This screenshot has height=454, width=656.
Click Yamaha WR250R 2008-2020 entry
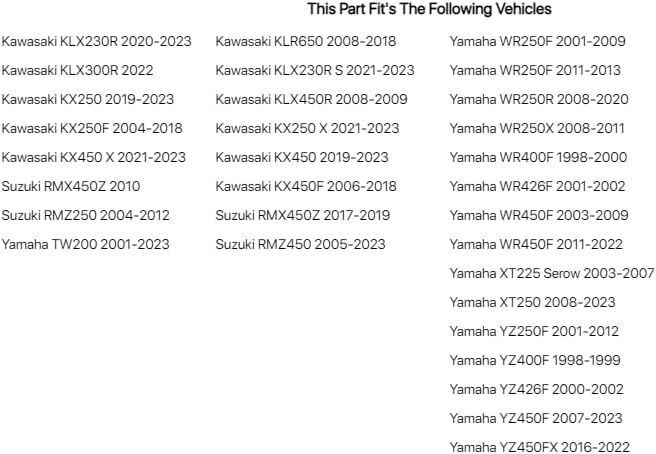pyautogui.click(x=539, y=100)
